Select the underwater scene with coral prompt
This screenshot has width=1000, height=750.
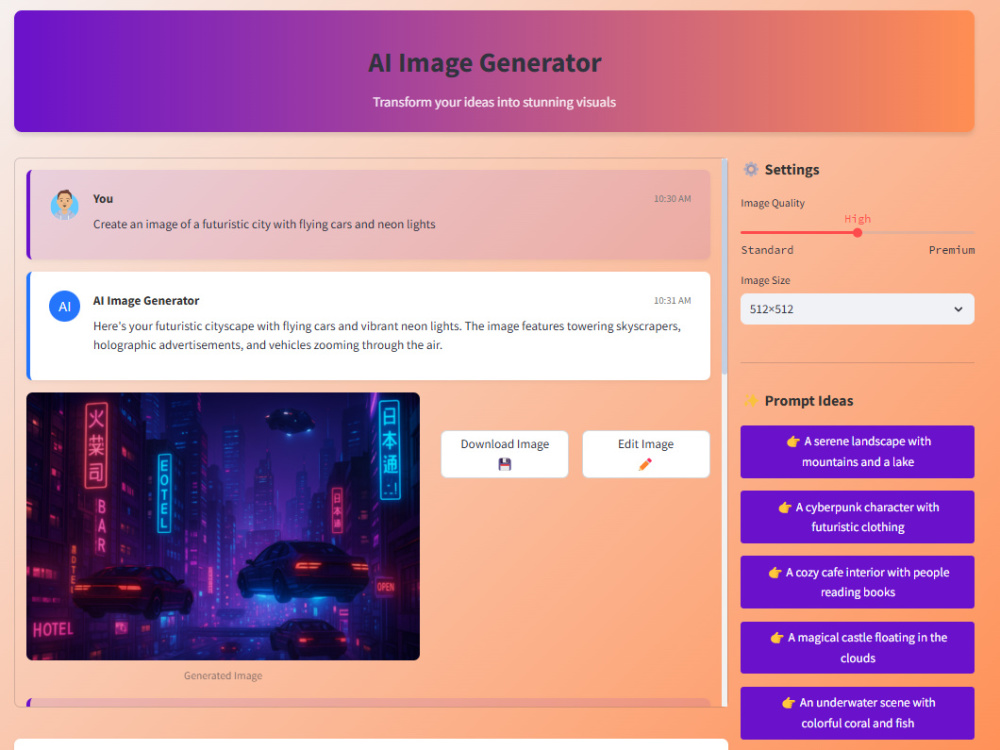(x=857, y=712)
